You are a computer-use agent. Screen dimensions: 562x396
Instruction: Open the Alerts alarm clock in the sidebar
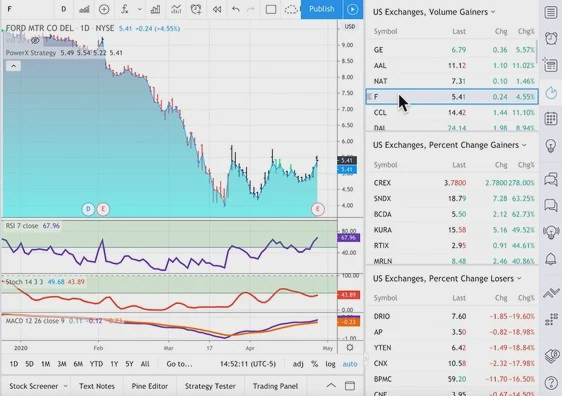tap(551, 38)
